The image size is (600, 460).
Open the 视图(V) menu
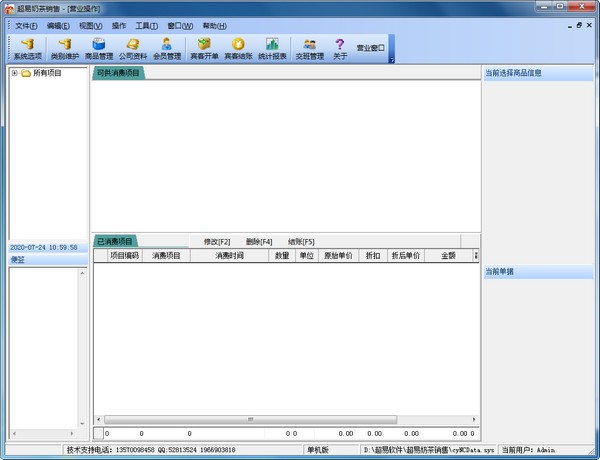pyautogui.click(x=91, y=26)
